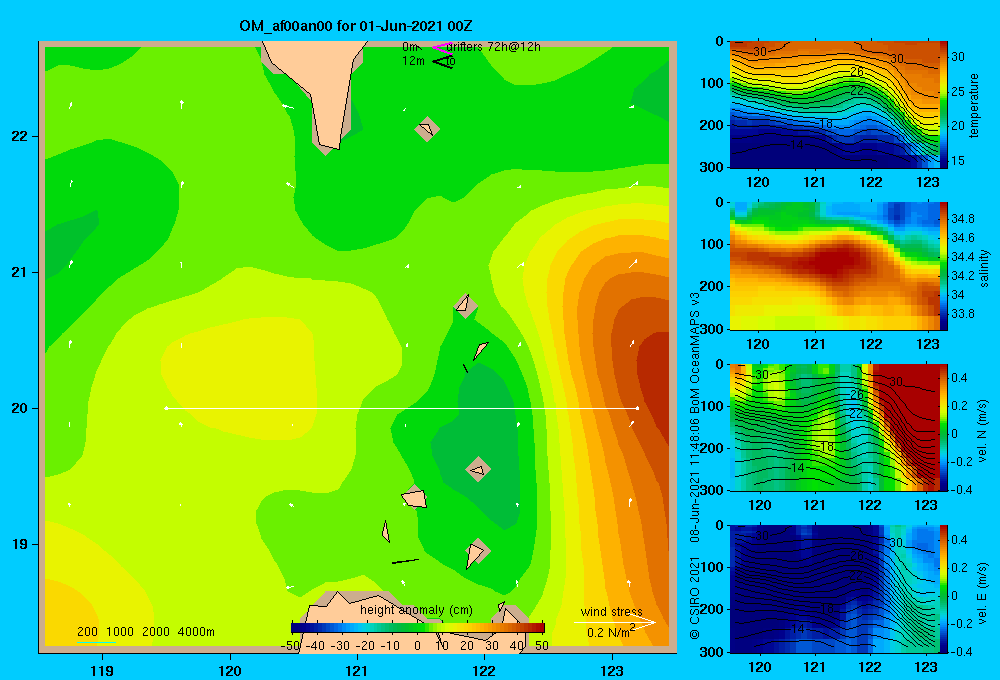Screen dimensions: 1000x680
Task: Click the latitude label '21' on the map axis
Action: pos(18,272)
